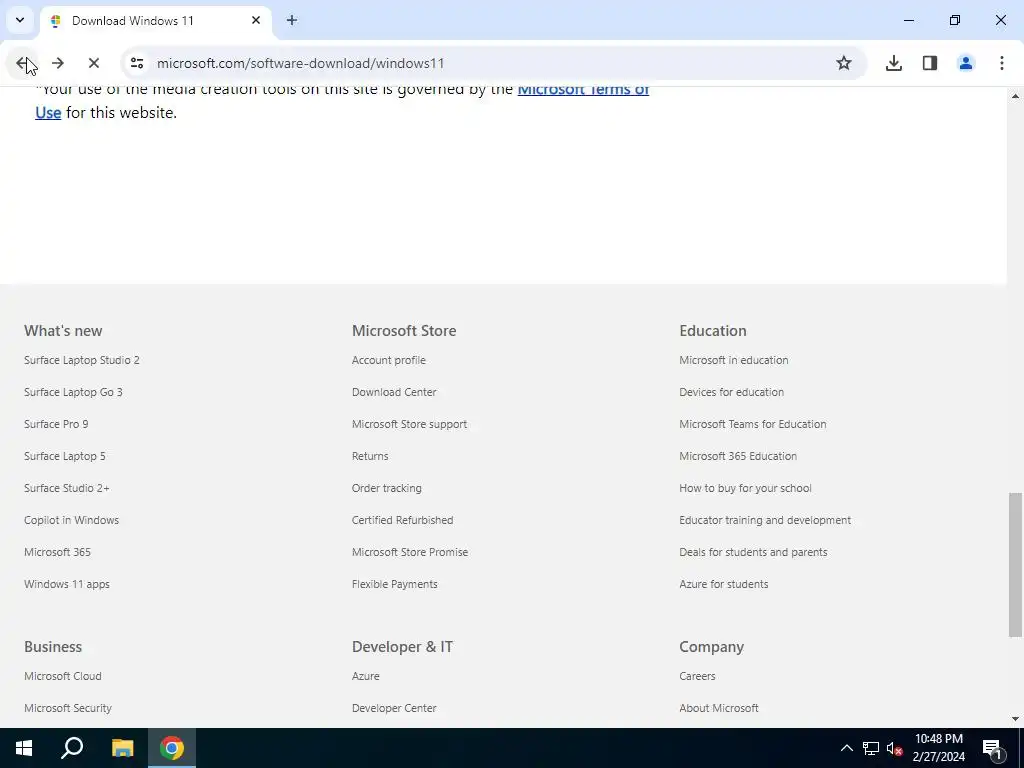Open a new tab with plus button

292,20
